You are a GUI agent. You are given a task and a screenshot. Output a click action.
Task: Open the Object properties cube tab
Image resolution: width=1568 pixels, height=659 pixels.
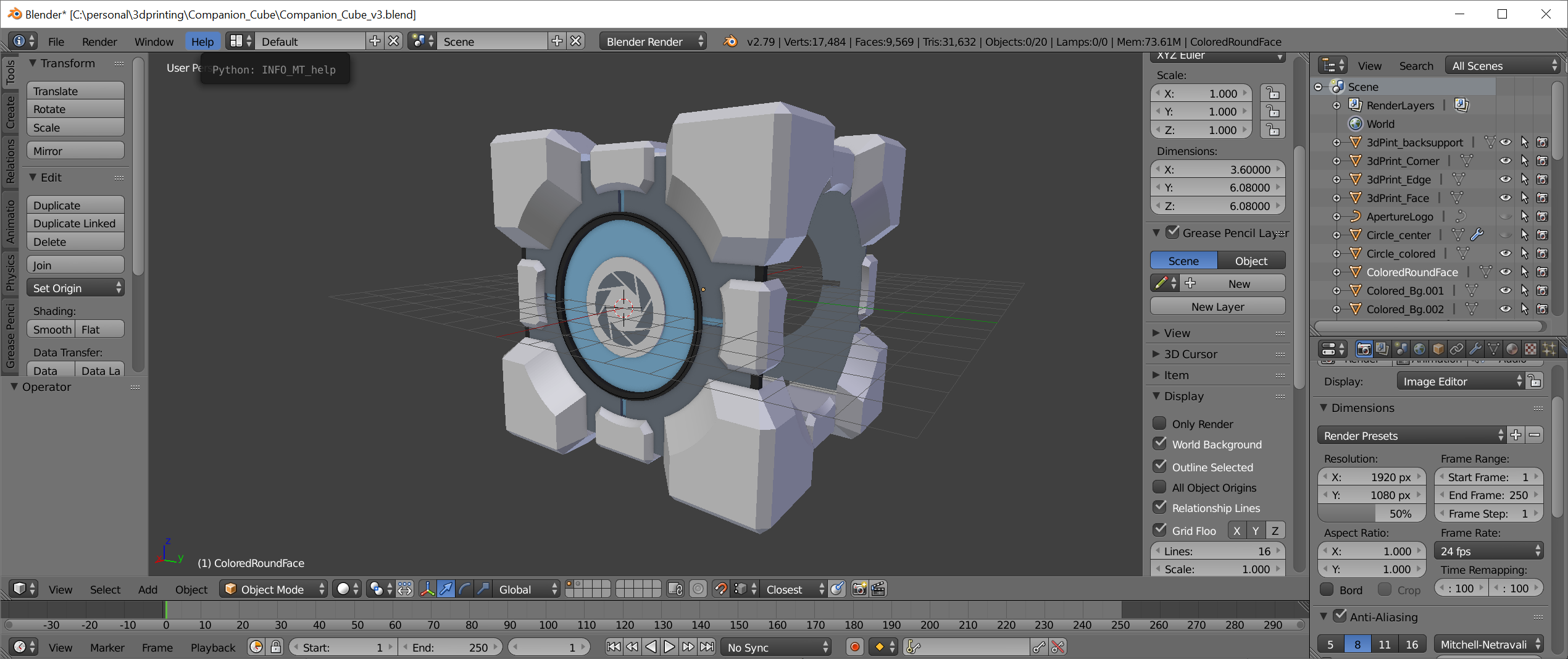click(x=1438, y=349)
